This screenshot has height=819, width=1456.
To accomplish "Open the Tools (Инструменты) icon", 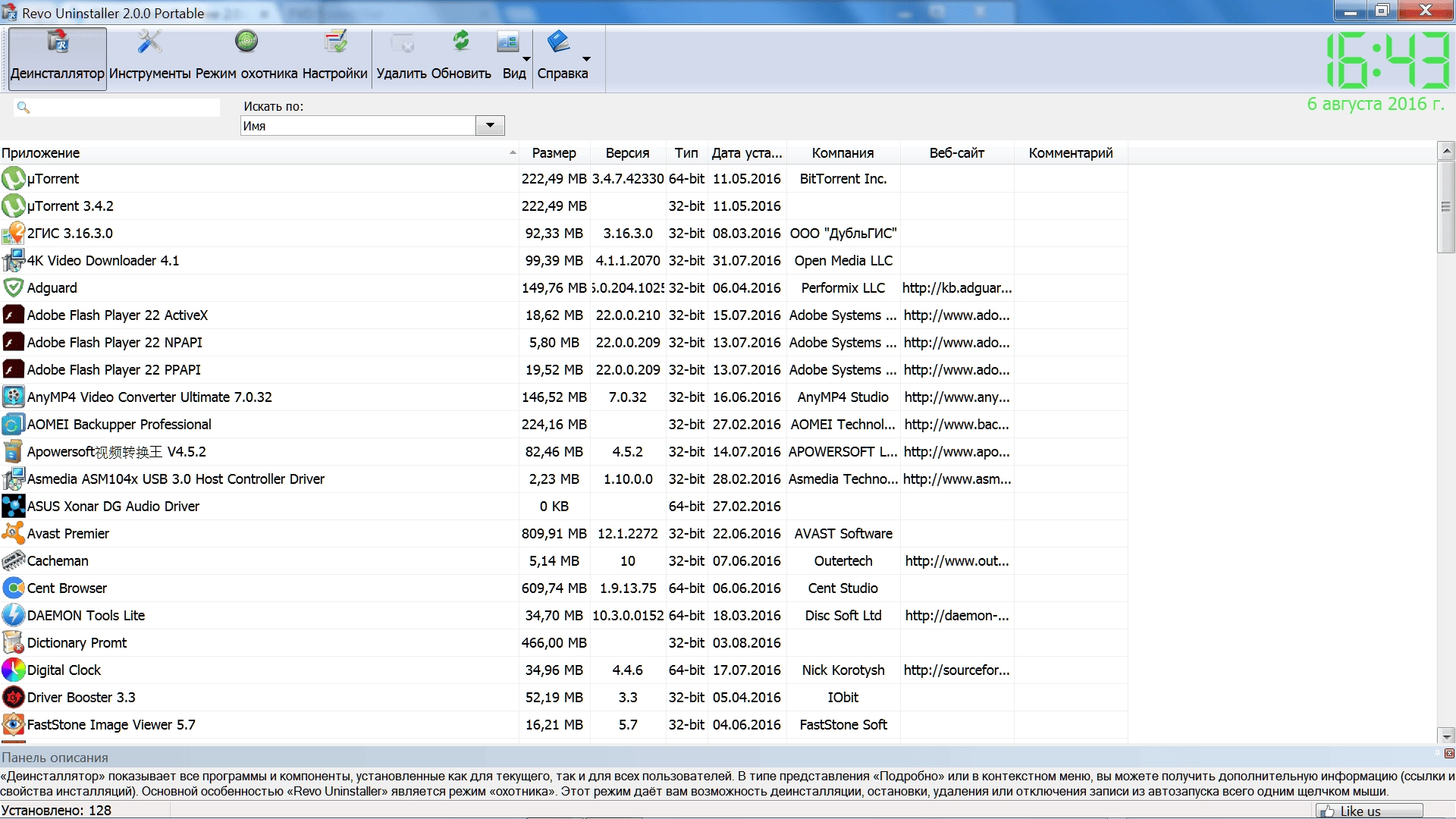I will 150,42.
